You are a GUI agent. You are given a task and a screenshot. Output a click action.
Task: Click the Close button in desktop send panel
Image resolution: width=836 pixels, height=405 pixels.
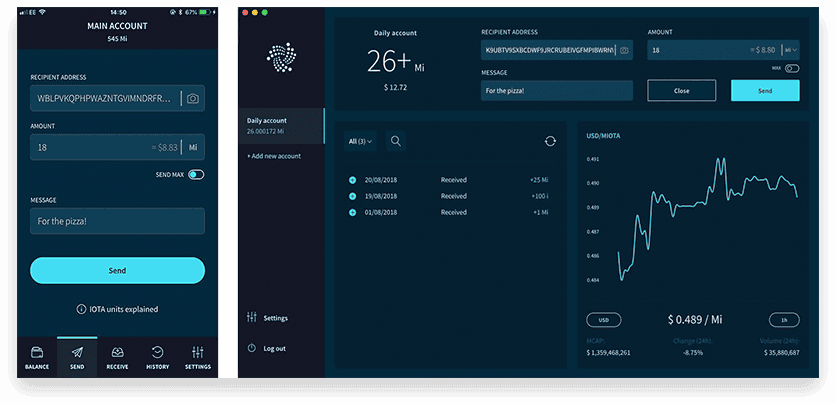(x=681, y=91)
